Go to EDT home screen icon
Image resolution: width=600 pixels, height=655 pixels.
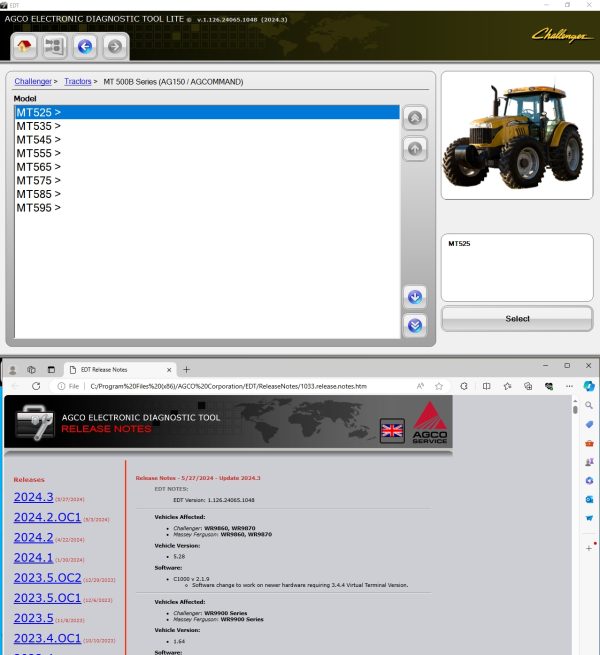pos(24,46)
